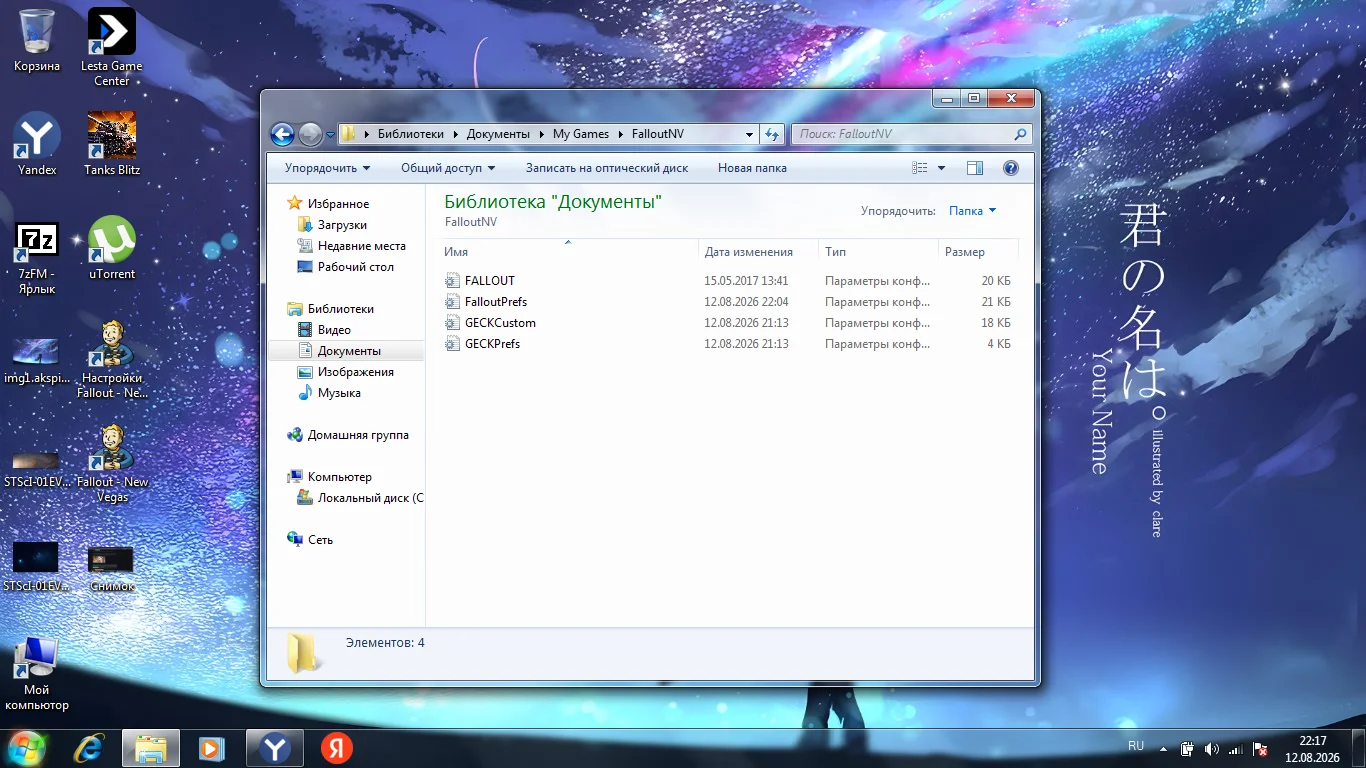Select the Tanks Blitz desktop icon

pyautogui.click(x=112, y=144)
